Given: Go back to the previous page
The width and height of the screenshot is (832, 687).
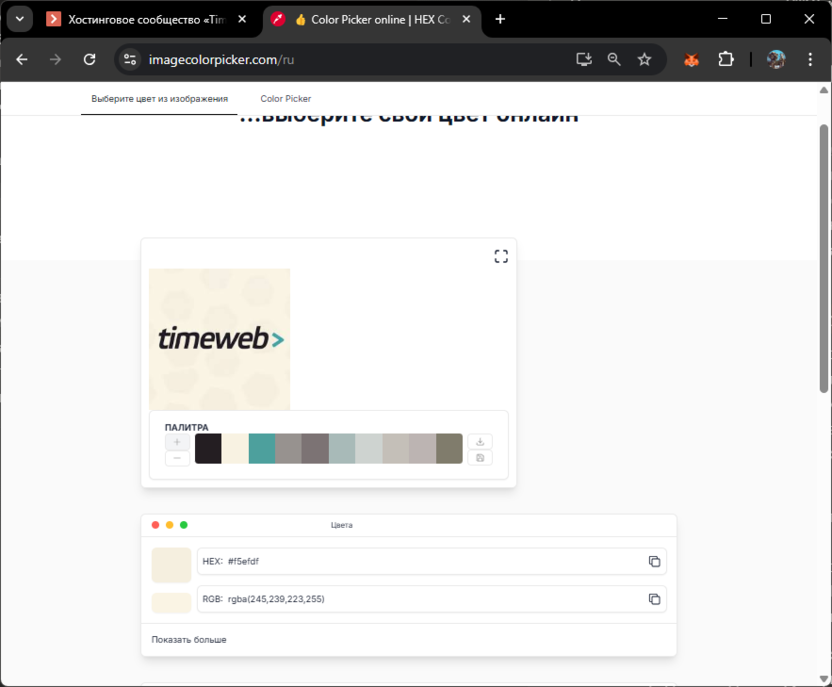Looking at the screenshot, I should (x=22, y=59).
